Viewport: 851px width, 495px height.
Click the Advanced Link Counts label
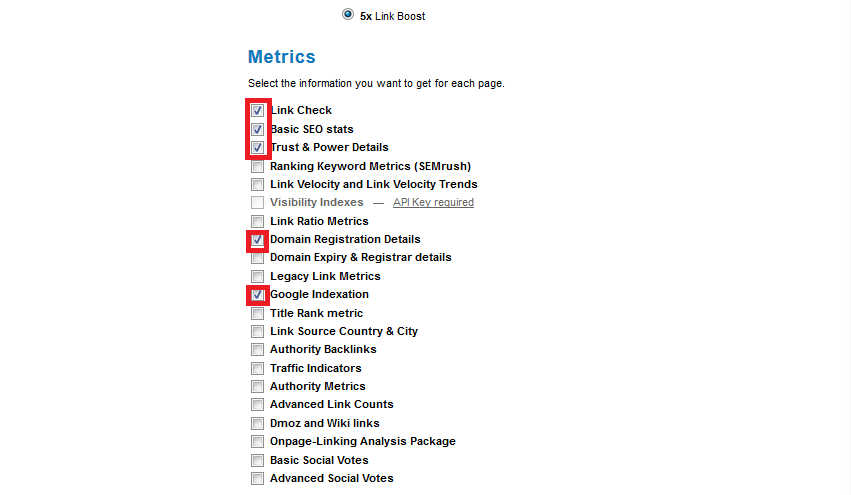[x=332, y=404]
